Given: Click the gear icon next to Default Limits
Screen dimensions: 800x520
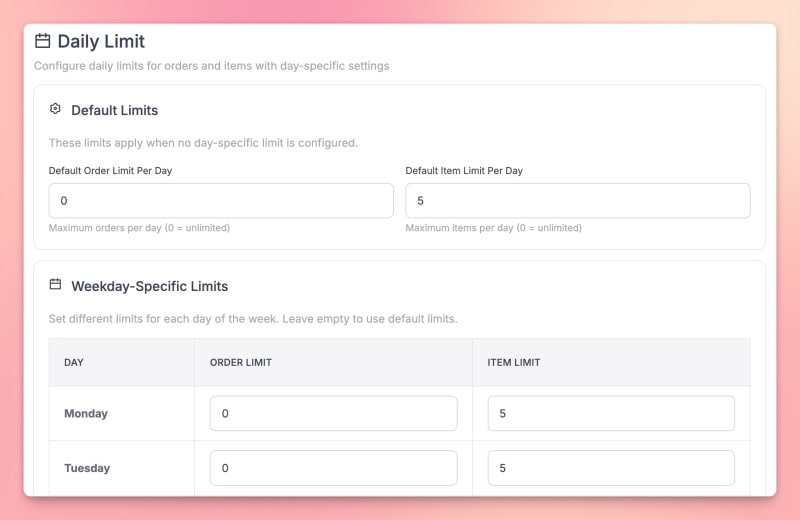Looking at the screenshot, I should [x=55, y=109].
